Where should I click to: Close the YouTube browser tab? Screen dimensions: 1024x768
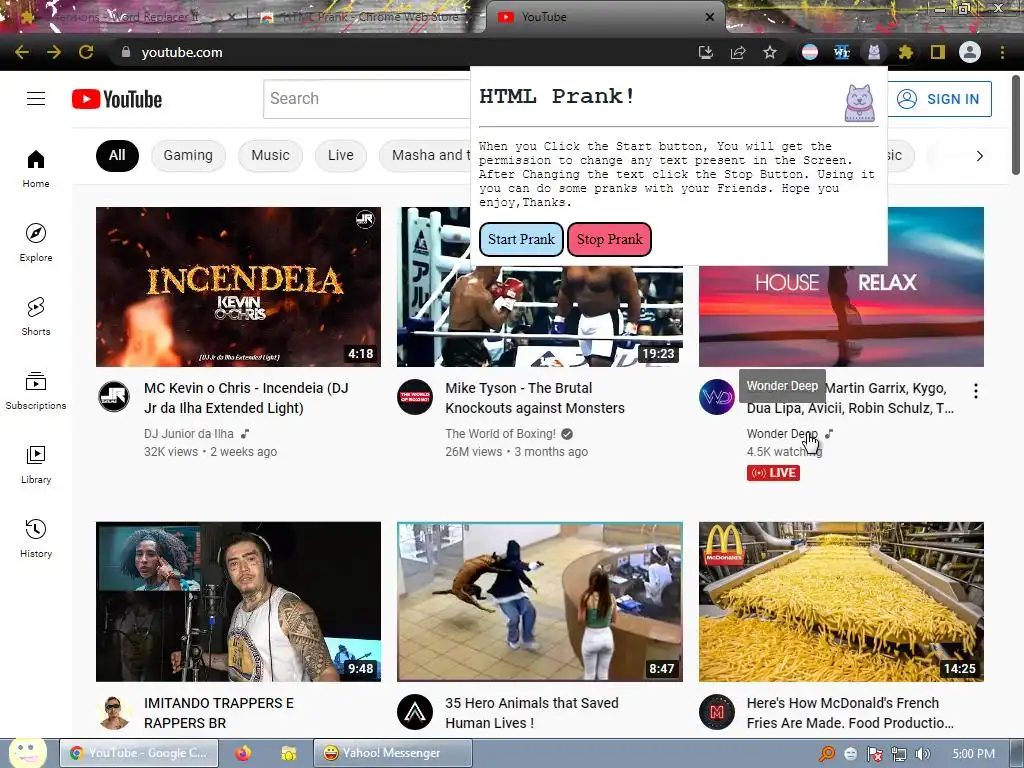point(710,17)
